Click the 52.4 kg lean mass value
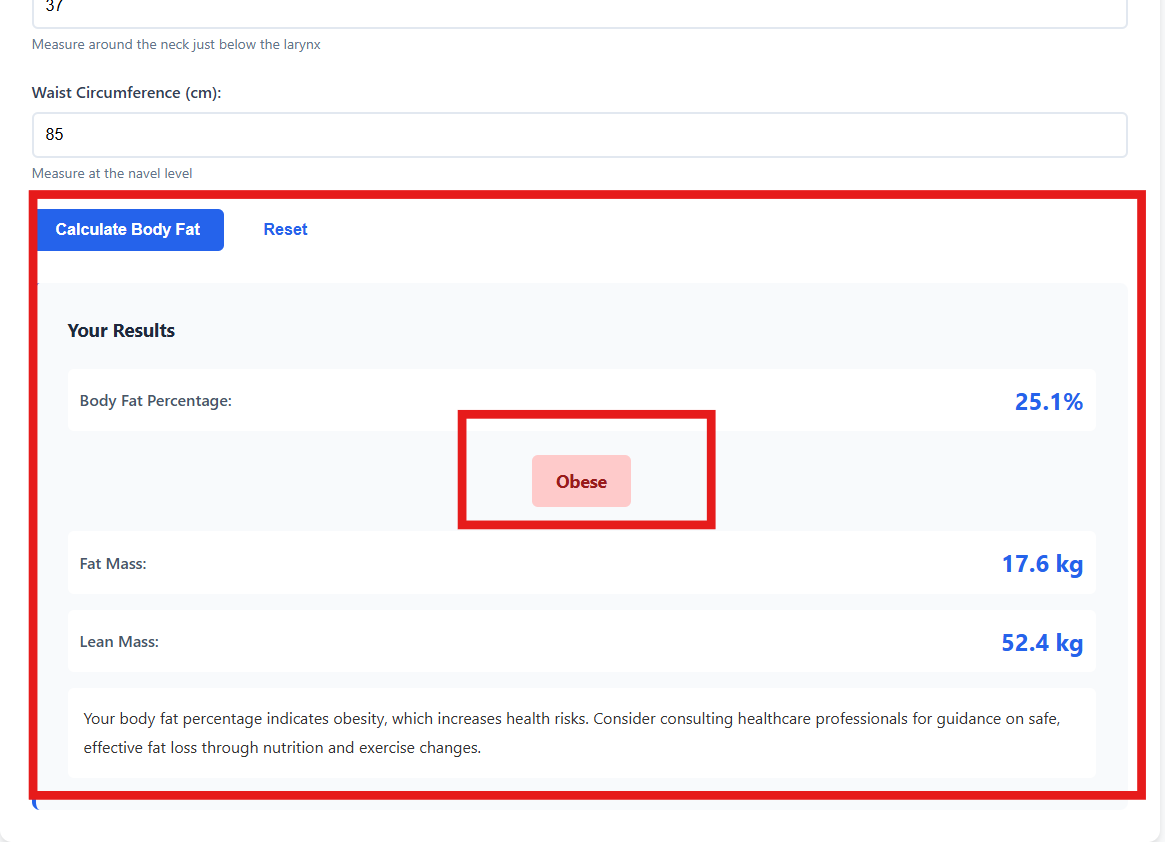The image size is (1165, 842). 1042,642
